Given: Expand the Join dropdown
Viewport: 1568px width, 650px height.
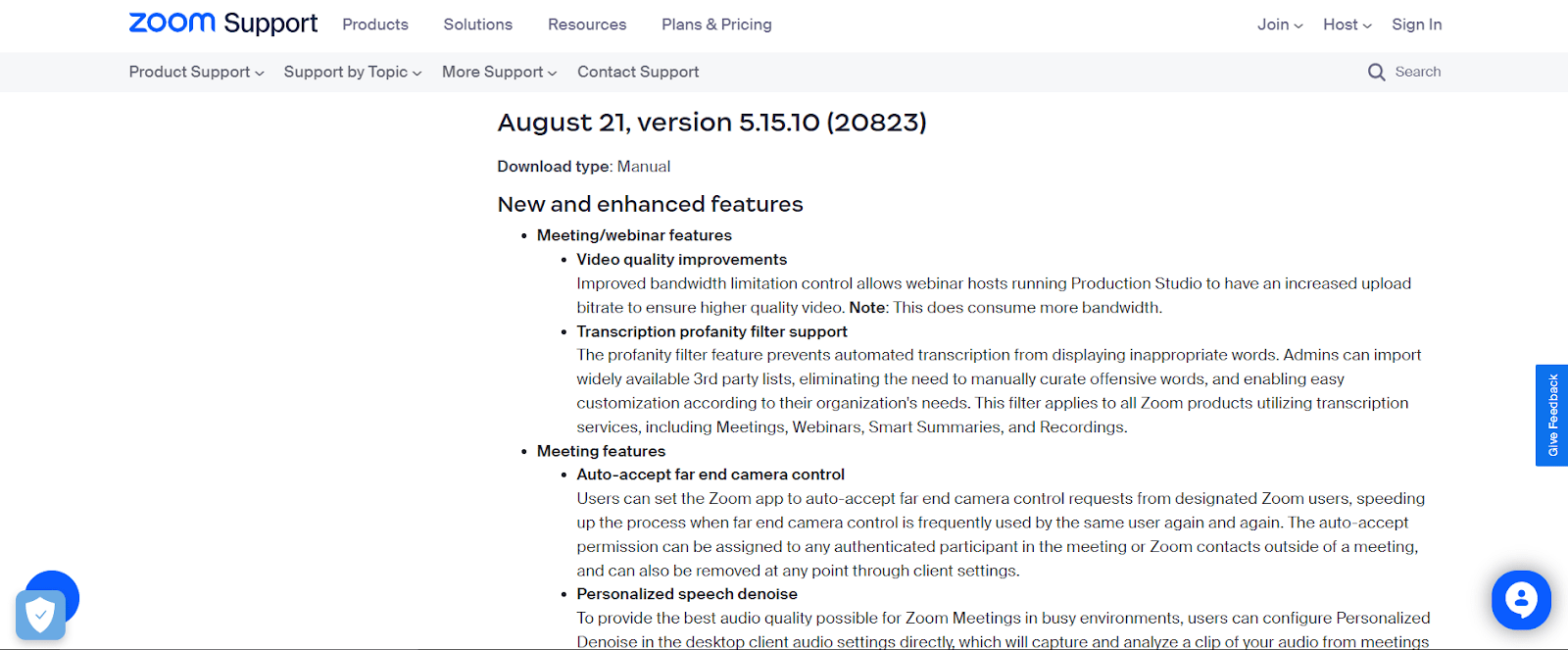Looking at the screenshot, I should click(1280, 25).
